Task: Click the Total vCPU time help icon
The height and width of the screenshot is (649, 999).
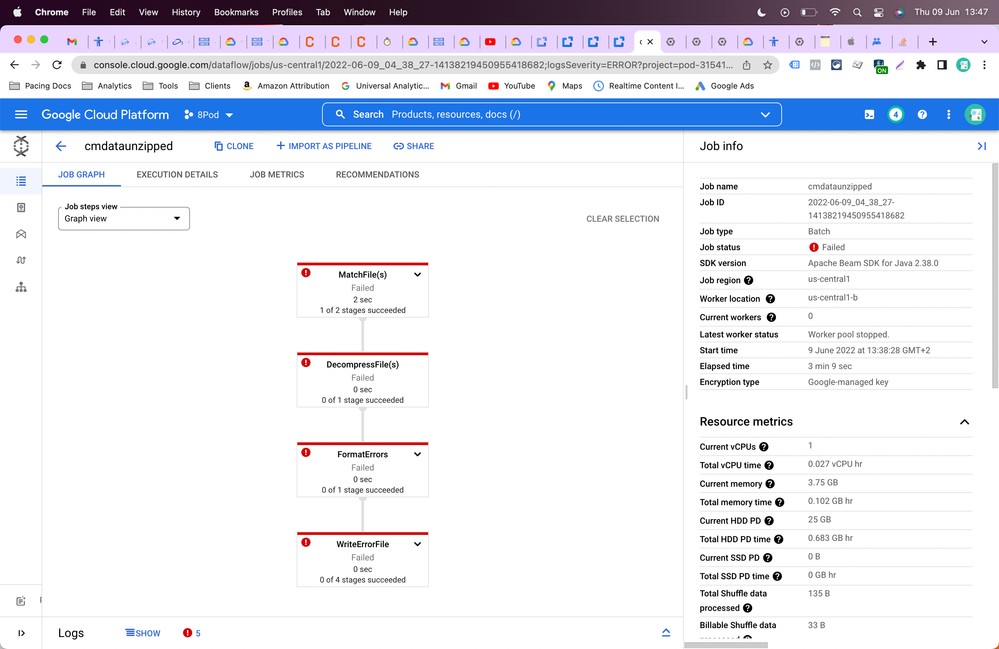Action: [x=769, y=466]
